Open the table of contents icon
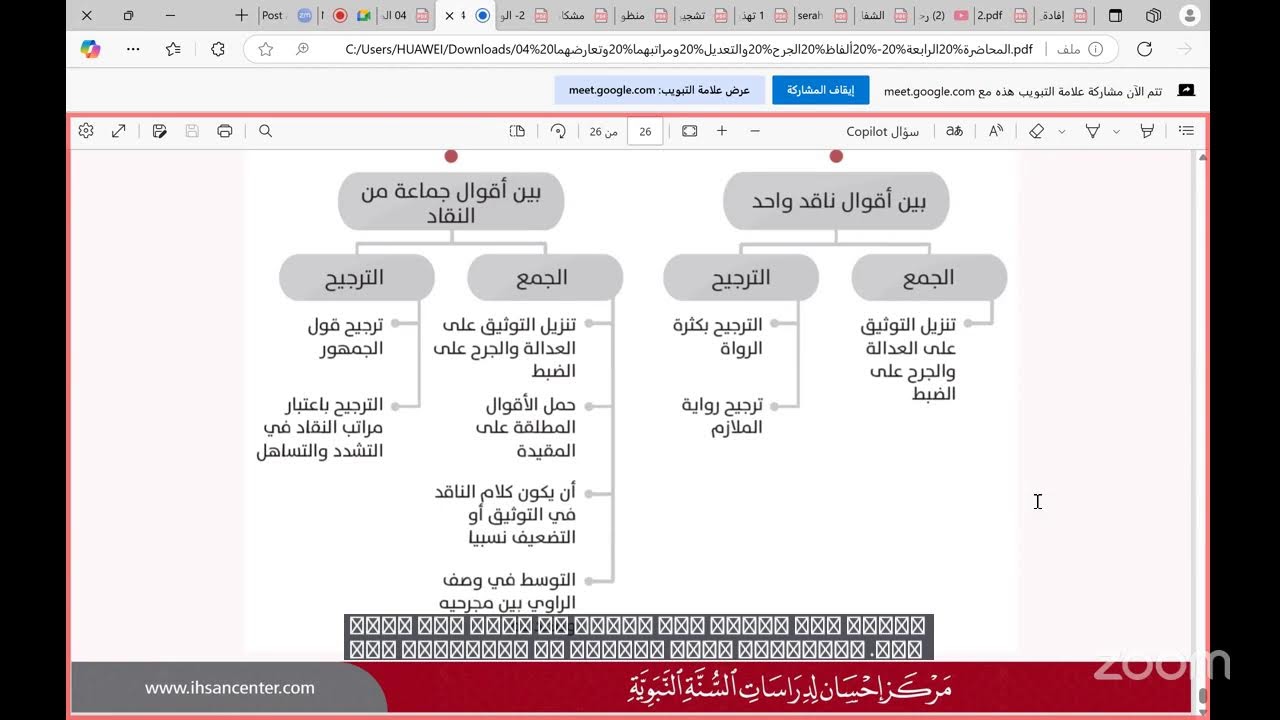1280x720 pixels. click(x=1186, y=131)
